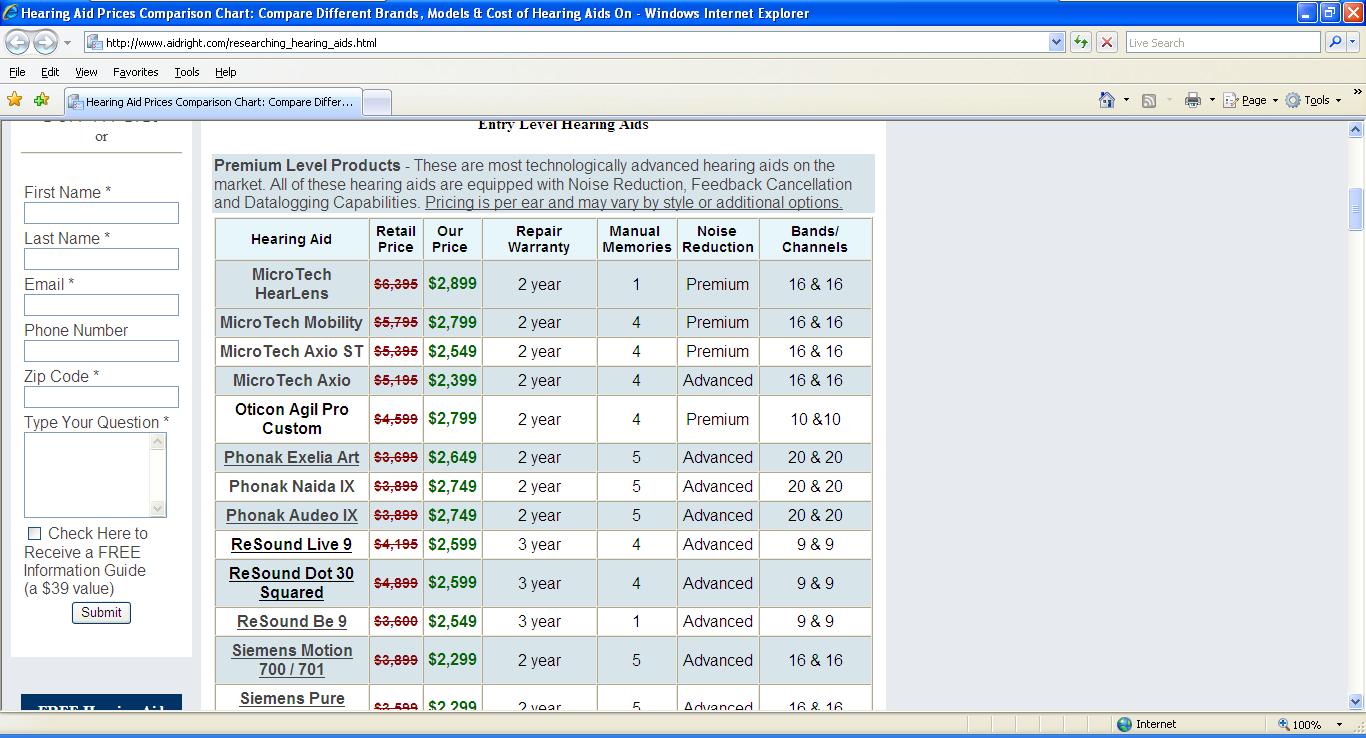This screenshot has width=1366, height=738.
Task: Click the MicroTech HearLens product name
Action: tap(291, 284)
